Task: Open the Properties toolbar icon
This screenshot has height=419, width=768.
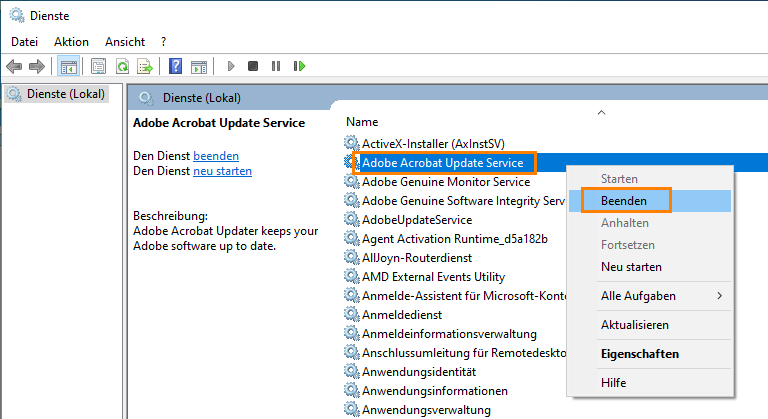Action: coord(98,66)
